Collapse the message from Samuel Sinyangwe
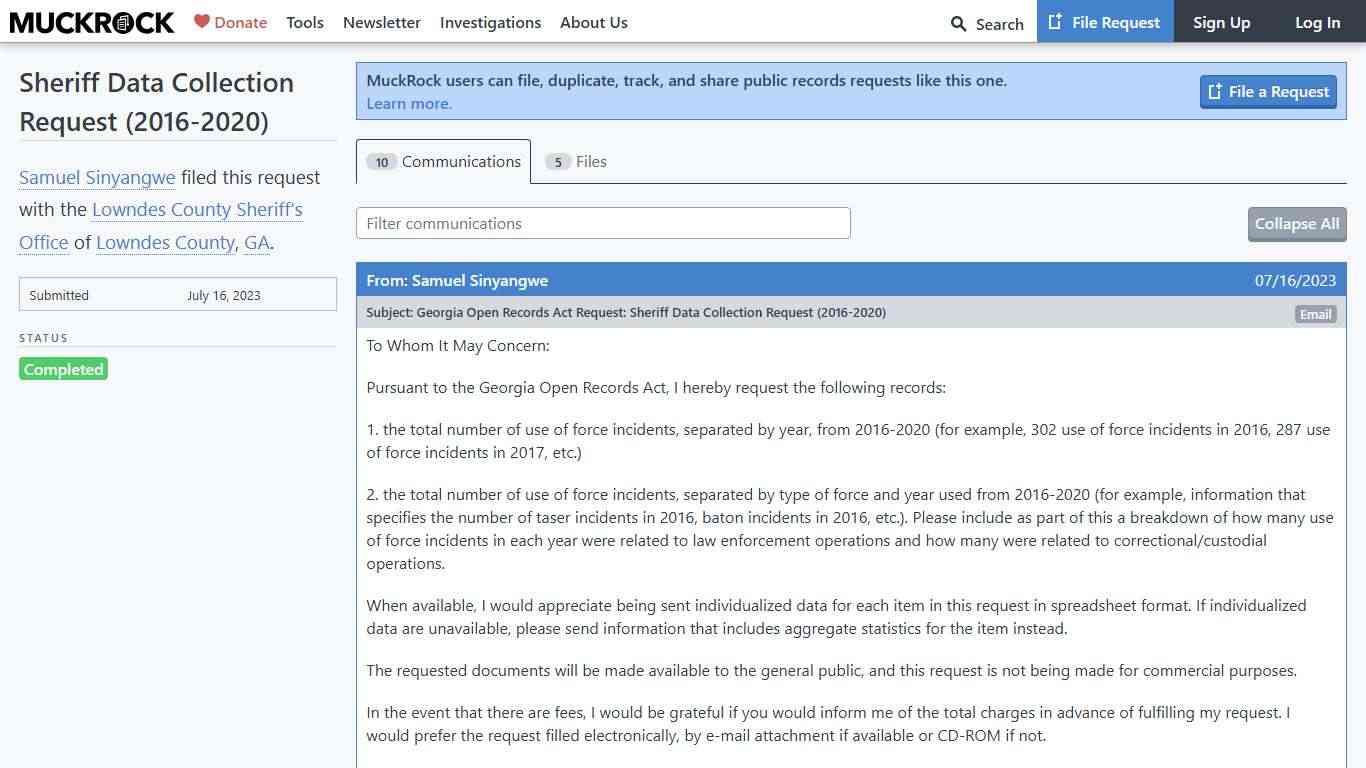 click(x=850, y=280)
